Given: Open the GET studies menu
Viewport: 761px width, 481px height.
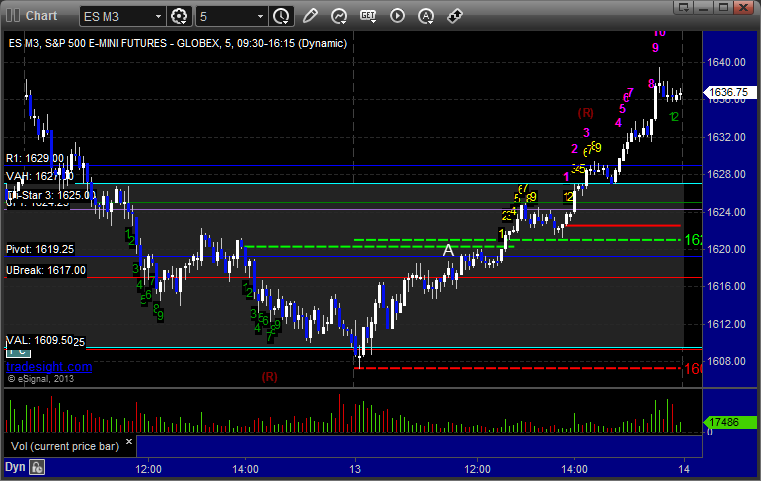Looking at the screenshot, I should (x=368, y=16).
